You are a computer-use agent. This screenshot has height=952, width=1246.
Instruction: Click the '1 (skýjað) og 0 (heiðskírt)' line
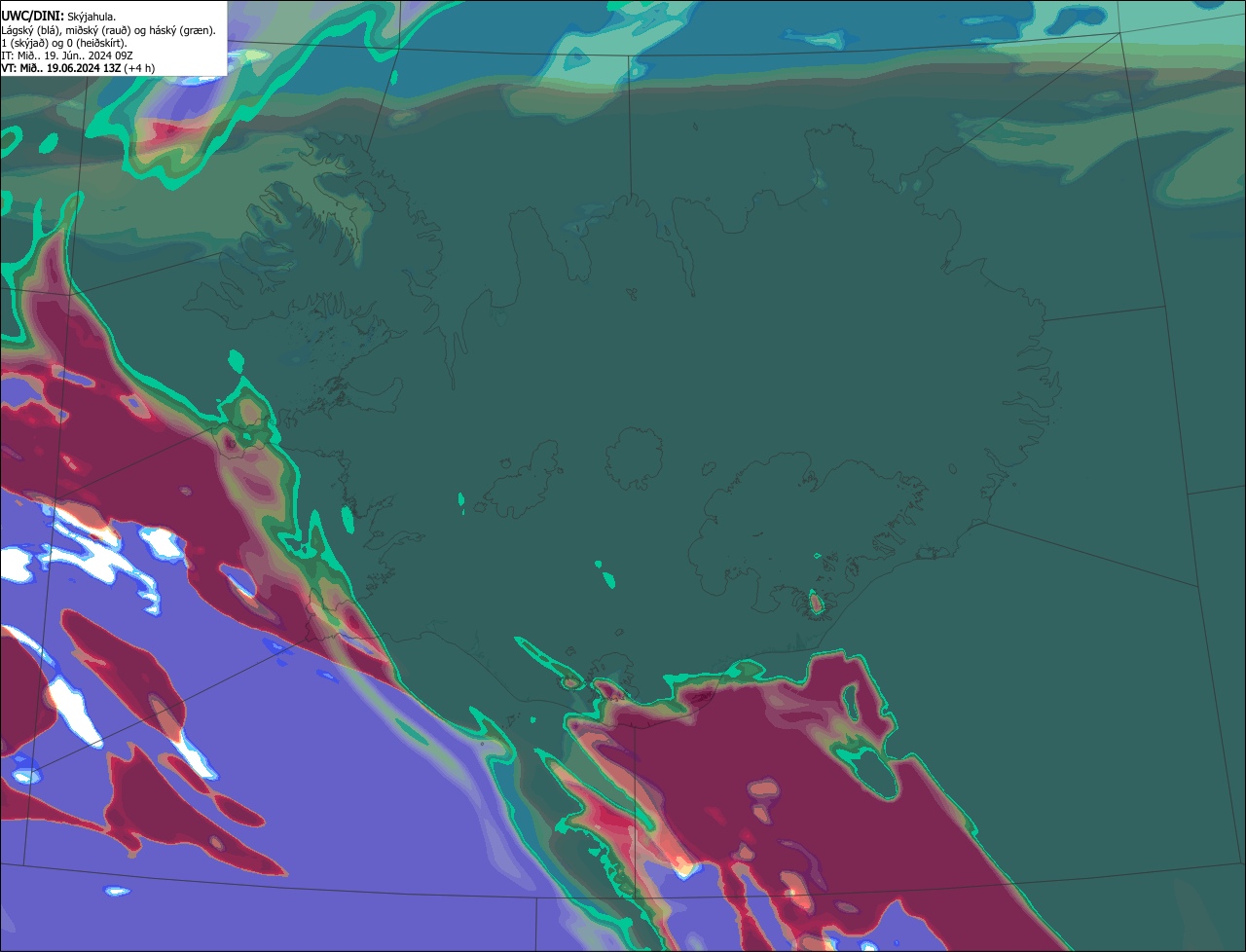[x=64, y=43]
